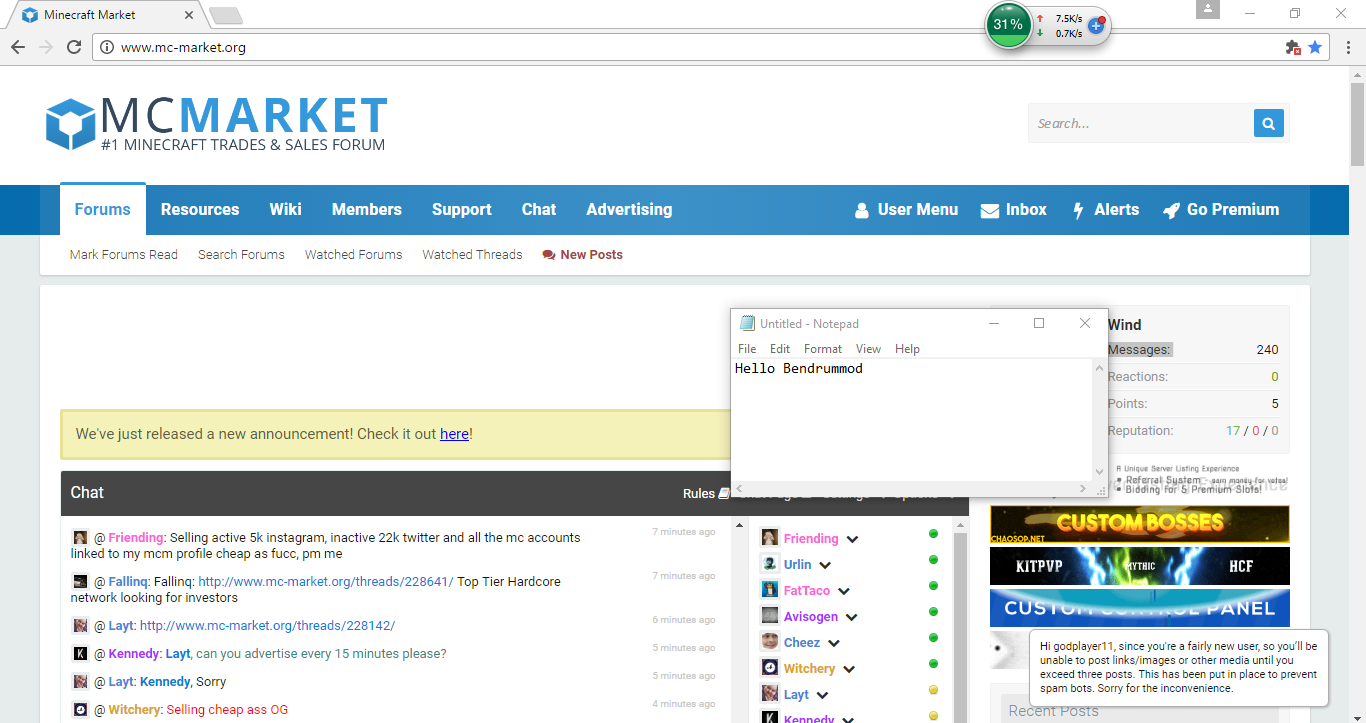This screenshot has width=1366, height=723.
Task: Click Urlin's avatar in online list
Action: coord(770,564)
